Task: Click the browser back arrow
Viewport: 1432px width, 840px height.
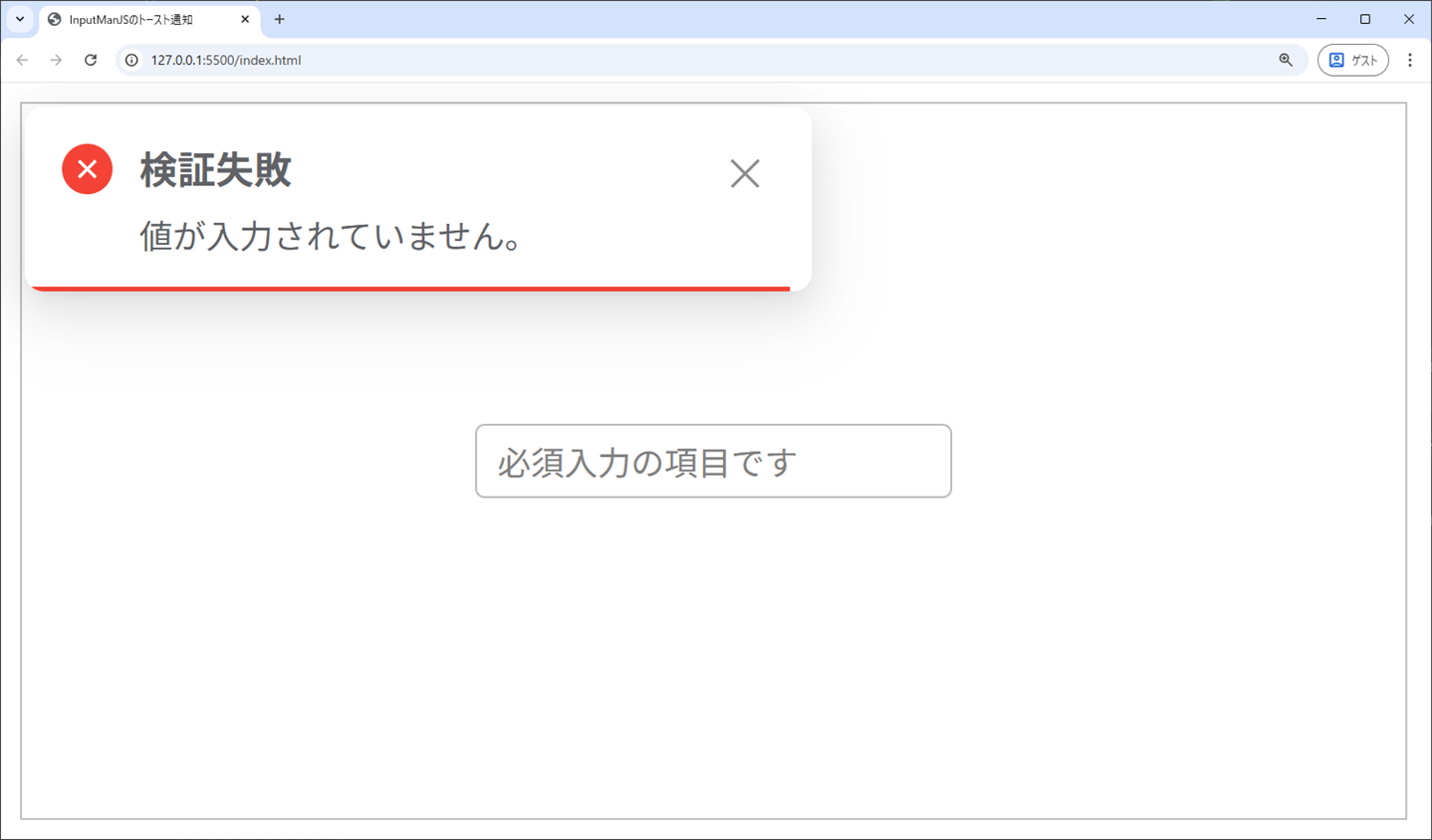Action: pyautogui.click(x=22, y=60)
